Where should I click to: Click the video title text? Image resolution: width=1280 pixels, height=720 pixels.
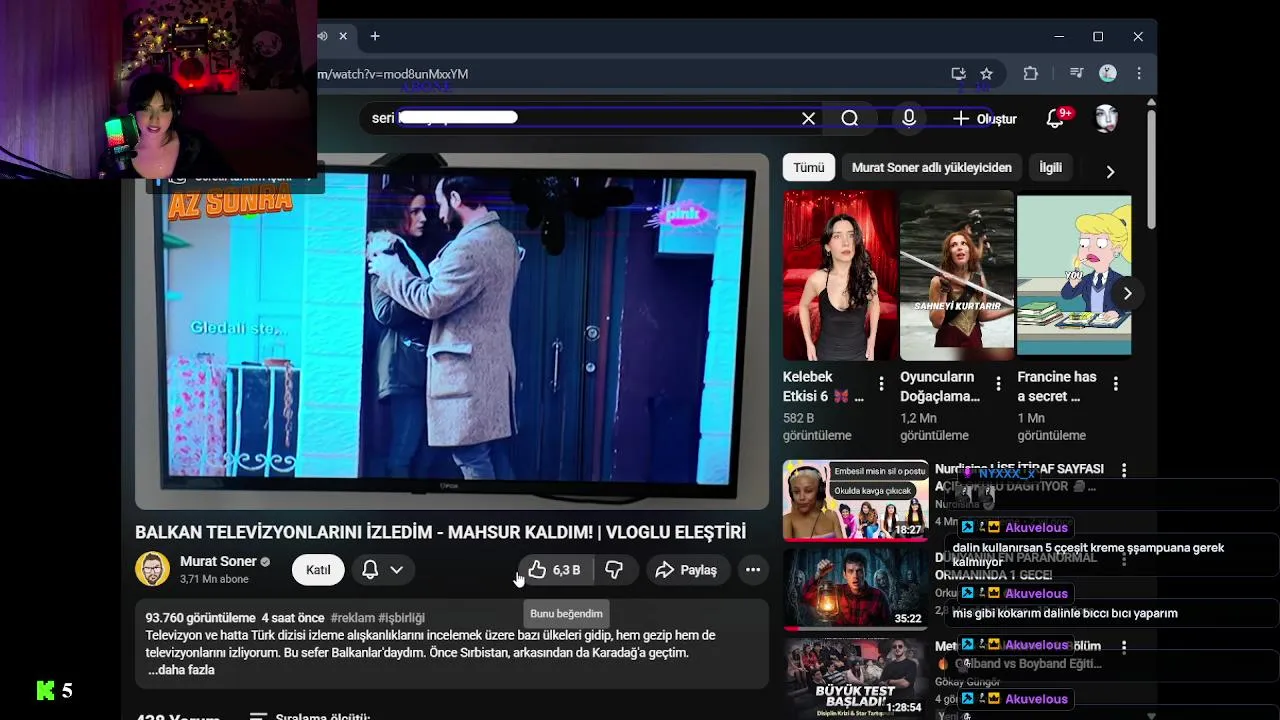click(x=441, y=532)
